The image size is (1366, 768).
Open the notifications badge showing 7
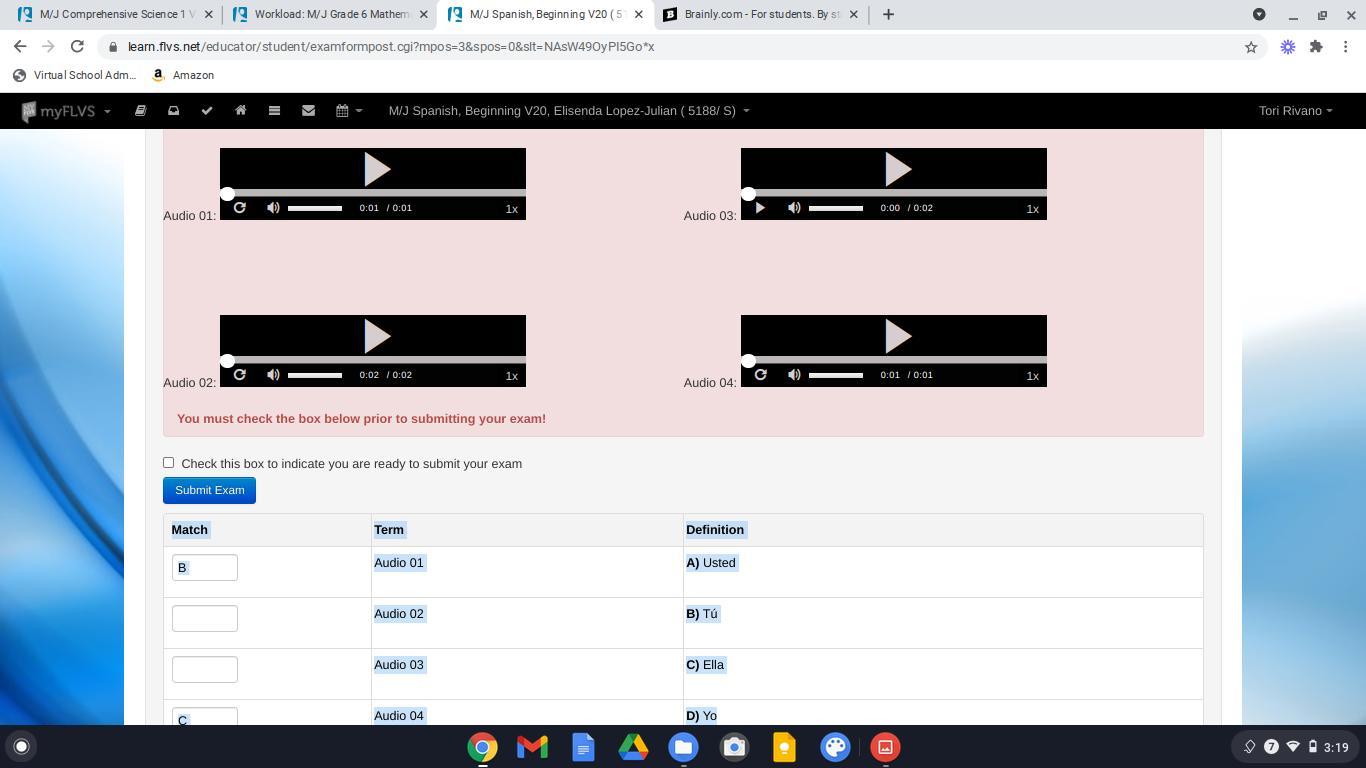1271,747
